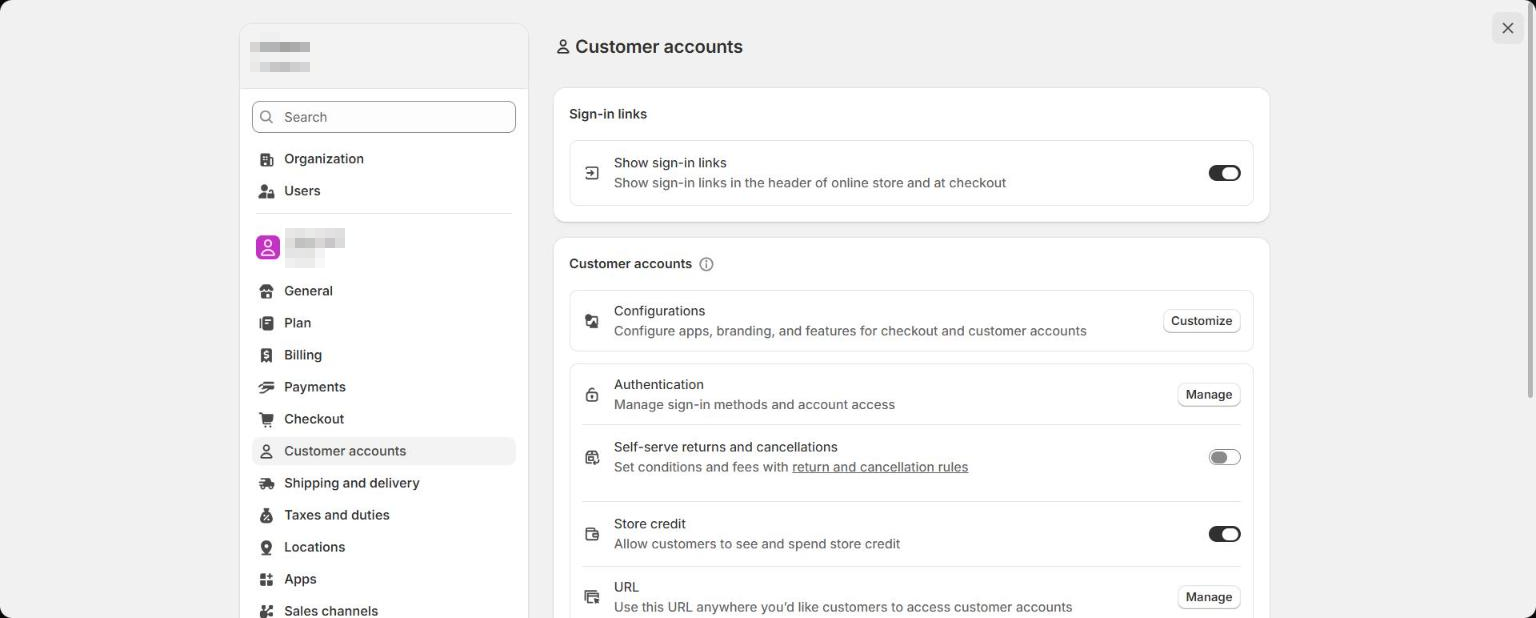This screenshot has height=618, width=1536.
Task: Click the Users people icon
Action: click(x=266, y=191)
